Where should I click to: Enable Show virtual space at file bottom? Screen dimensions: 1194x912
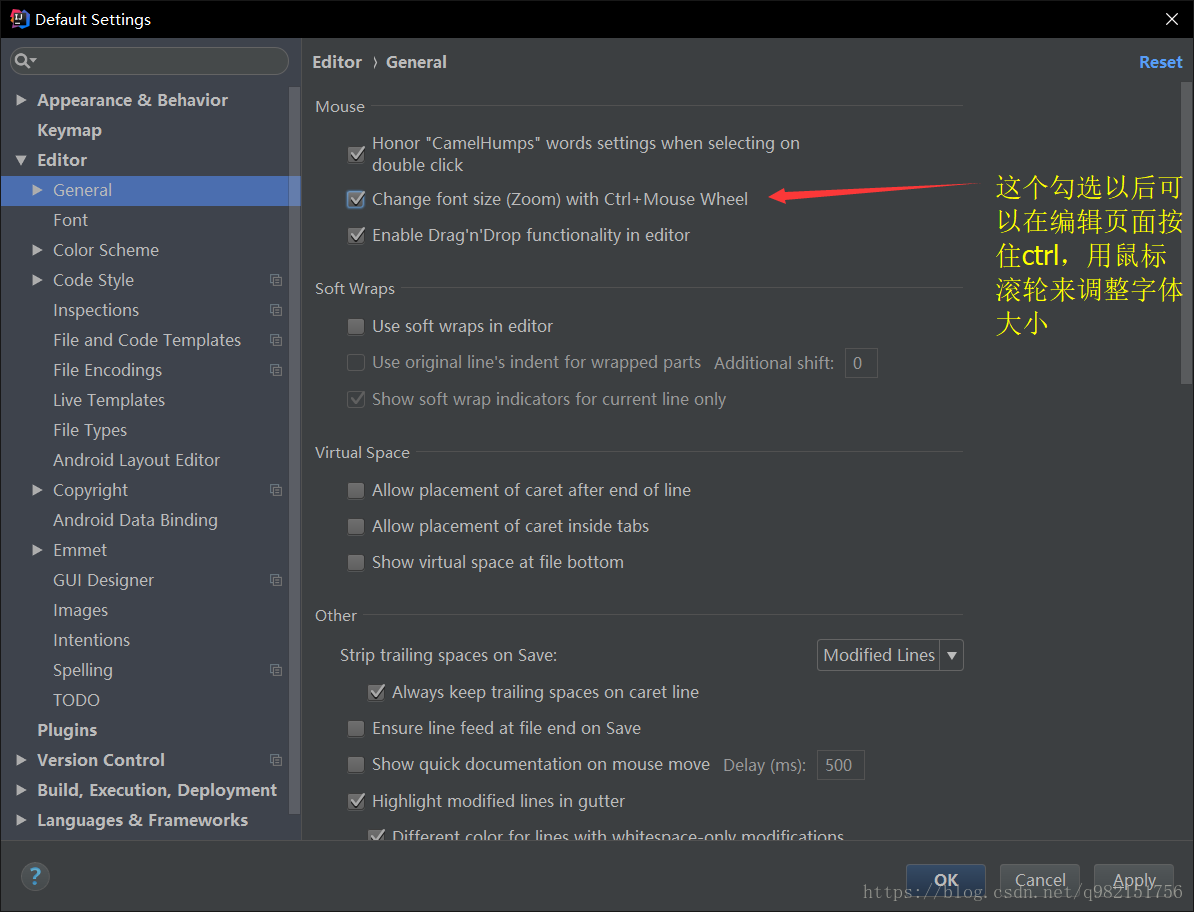pos(356,563)
